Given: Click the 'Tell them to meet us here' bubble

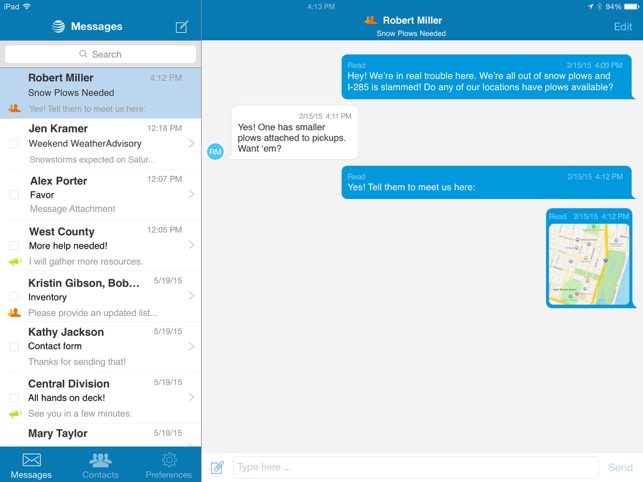Looking at the screenshot, I should pos(487,182).
